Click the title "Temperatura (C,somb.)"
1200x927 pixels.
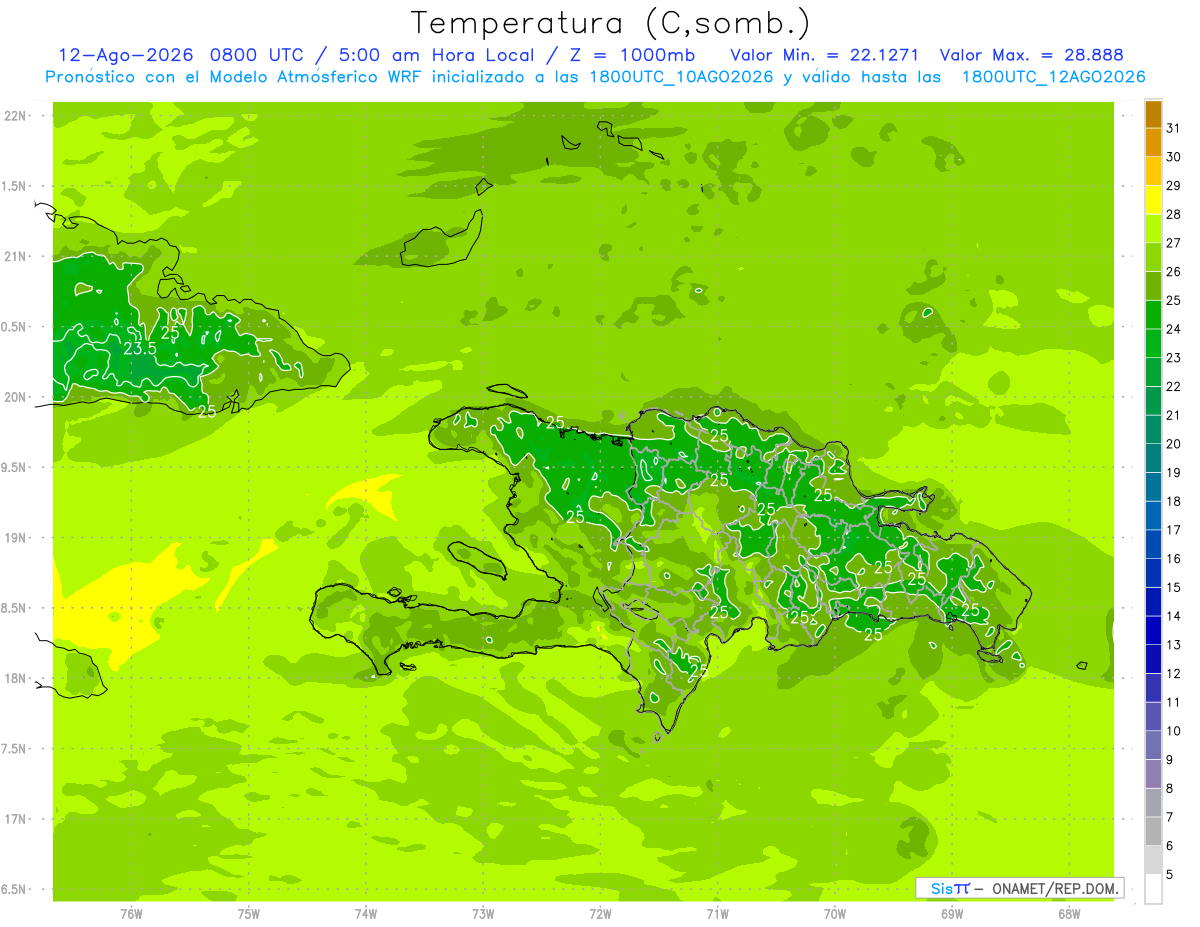click(x=609, y=23)
